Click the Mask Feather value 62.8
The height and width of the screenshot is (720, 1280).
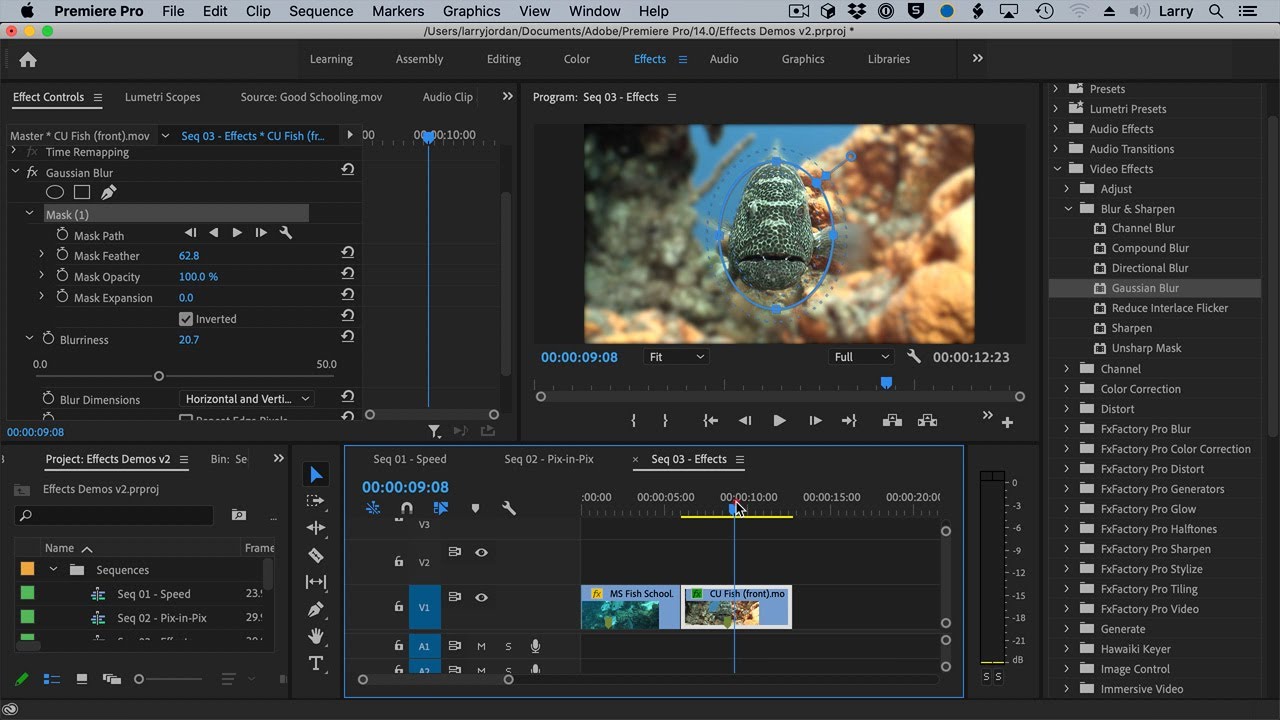[x=189, y=256]
